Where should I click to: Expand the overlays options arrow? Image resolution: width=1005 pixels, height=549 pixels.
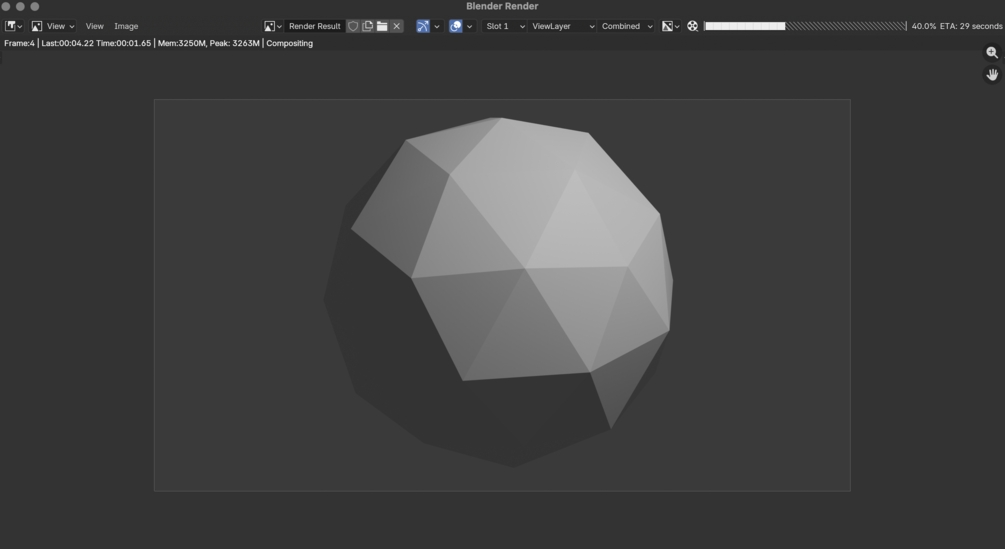470,26
